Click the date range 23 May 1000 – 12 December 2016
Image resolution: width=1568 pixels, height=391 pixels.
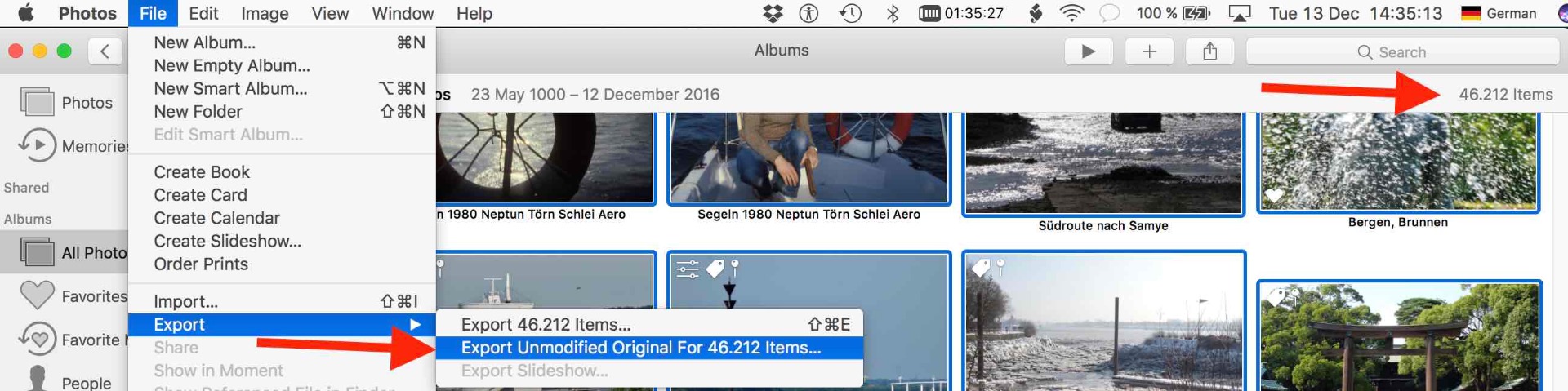point(595,95)
